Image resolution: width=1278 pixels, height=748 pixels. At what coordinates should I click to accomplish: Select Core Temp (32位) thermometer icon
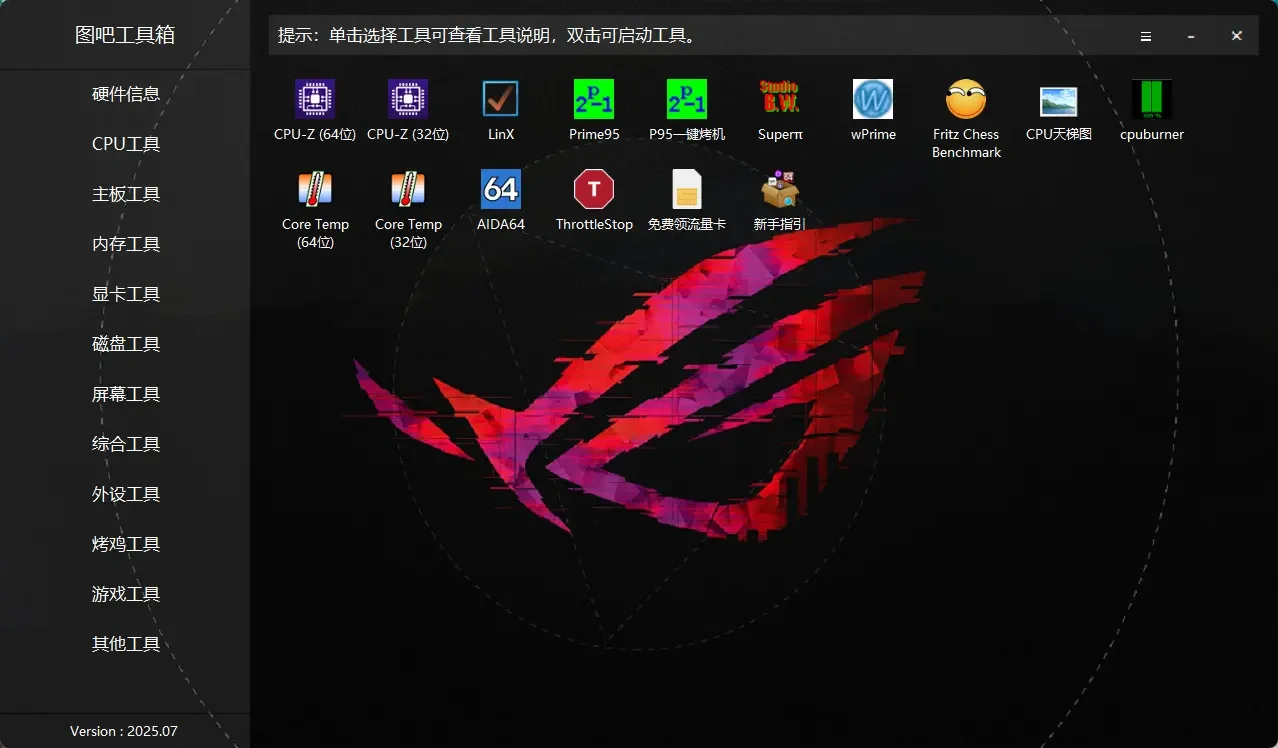(408, 189)
